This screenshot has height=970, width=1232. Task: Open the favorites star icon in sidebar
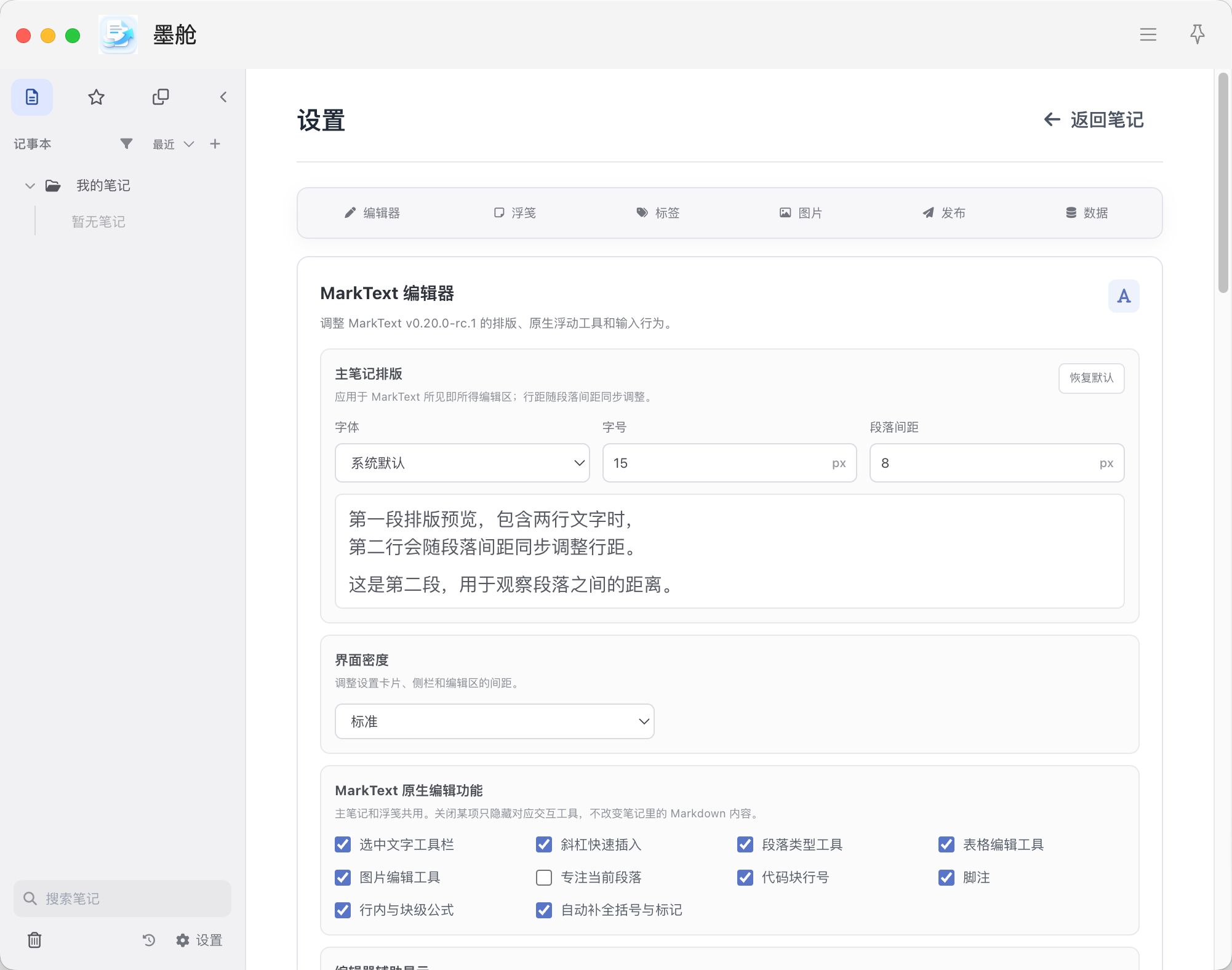(x=96, y=97)
